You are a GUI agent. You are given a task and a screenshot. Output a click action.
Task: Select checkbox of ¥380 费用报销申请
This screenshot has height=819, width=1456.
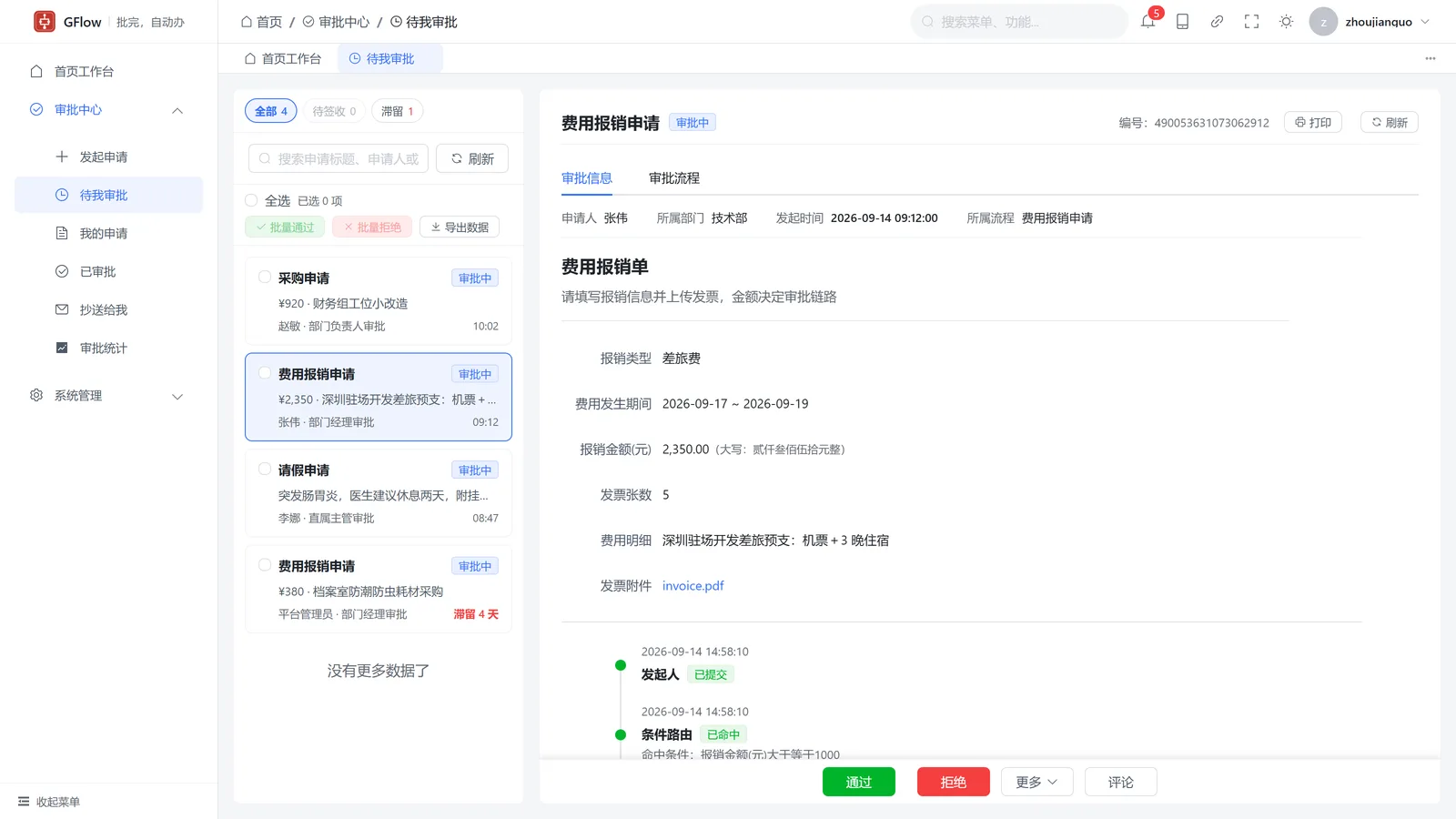[x=265, y=565]
